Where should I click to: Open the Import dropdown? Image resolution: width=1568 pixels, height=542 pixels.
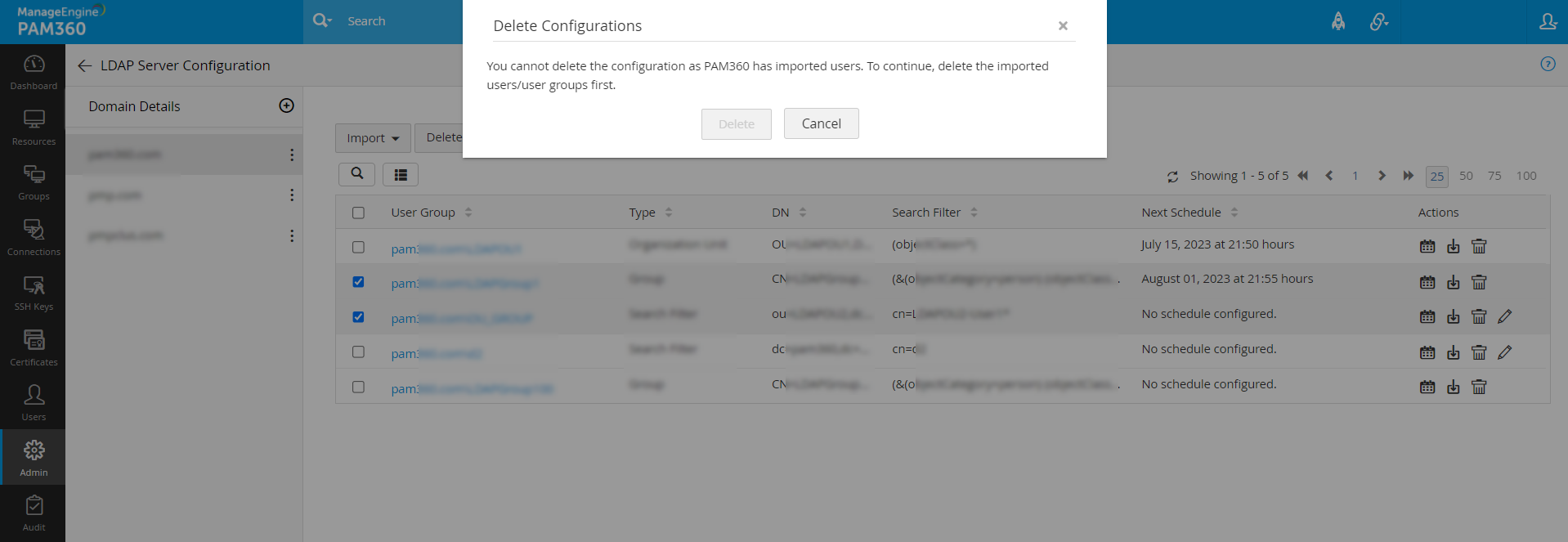point(373,138)
